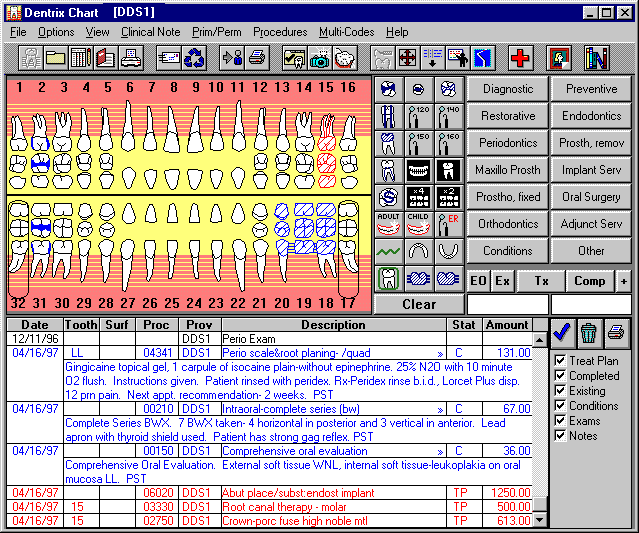This screenshot has width=639, height=533.
Task: Select the ADULT prophylaxis button
Action: (x=388, y=224)
